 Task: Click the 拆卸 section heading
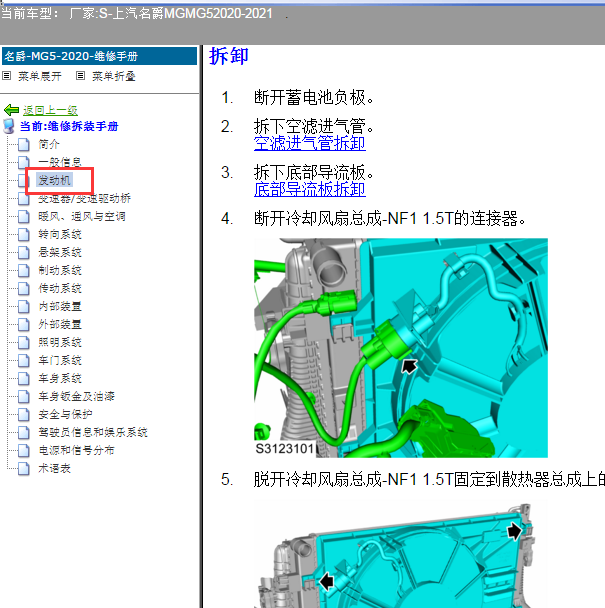(x=228, y=56)
